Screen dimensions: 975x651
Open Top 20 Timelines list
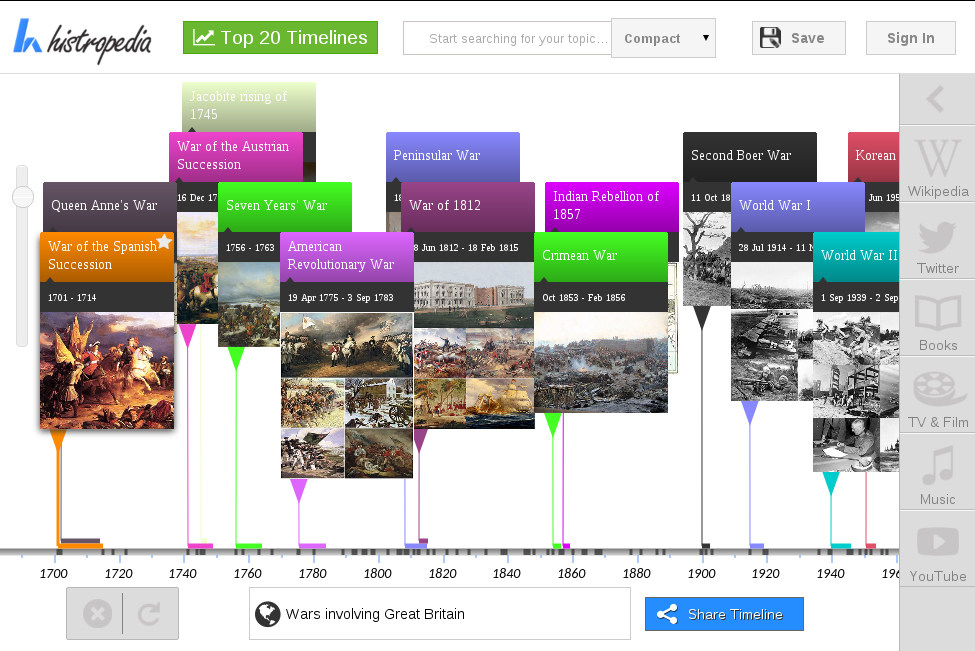(x=280, y=38)
